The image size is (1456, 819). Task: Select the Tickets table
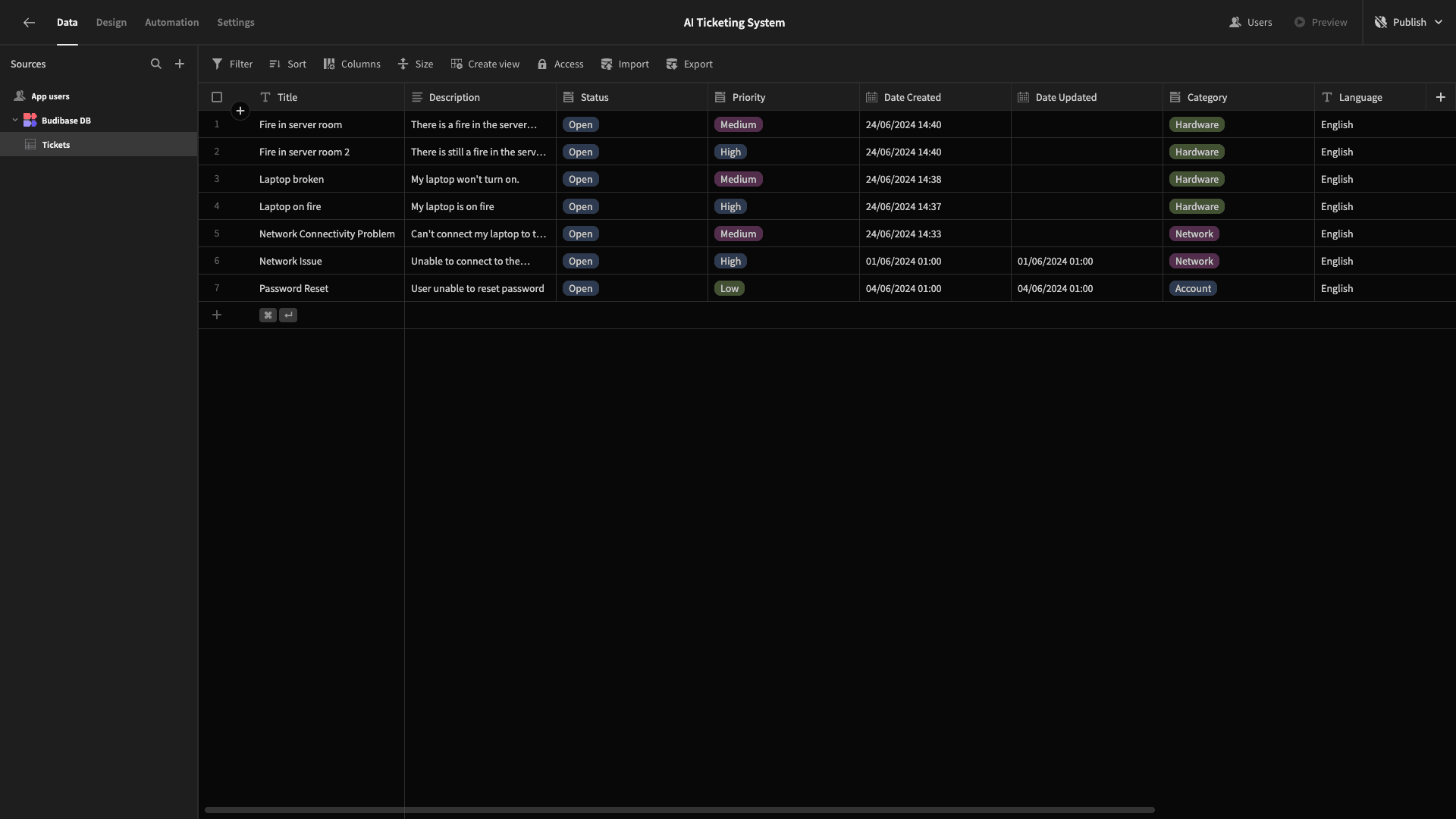(x=99, y=145)
